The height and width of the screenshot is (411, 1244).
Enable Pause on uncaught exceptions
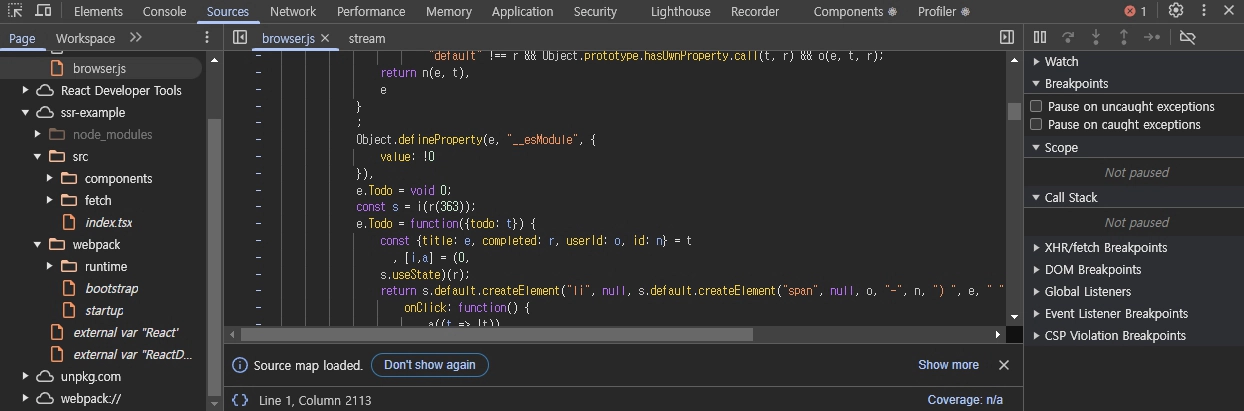pos(1036,106)
